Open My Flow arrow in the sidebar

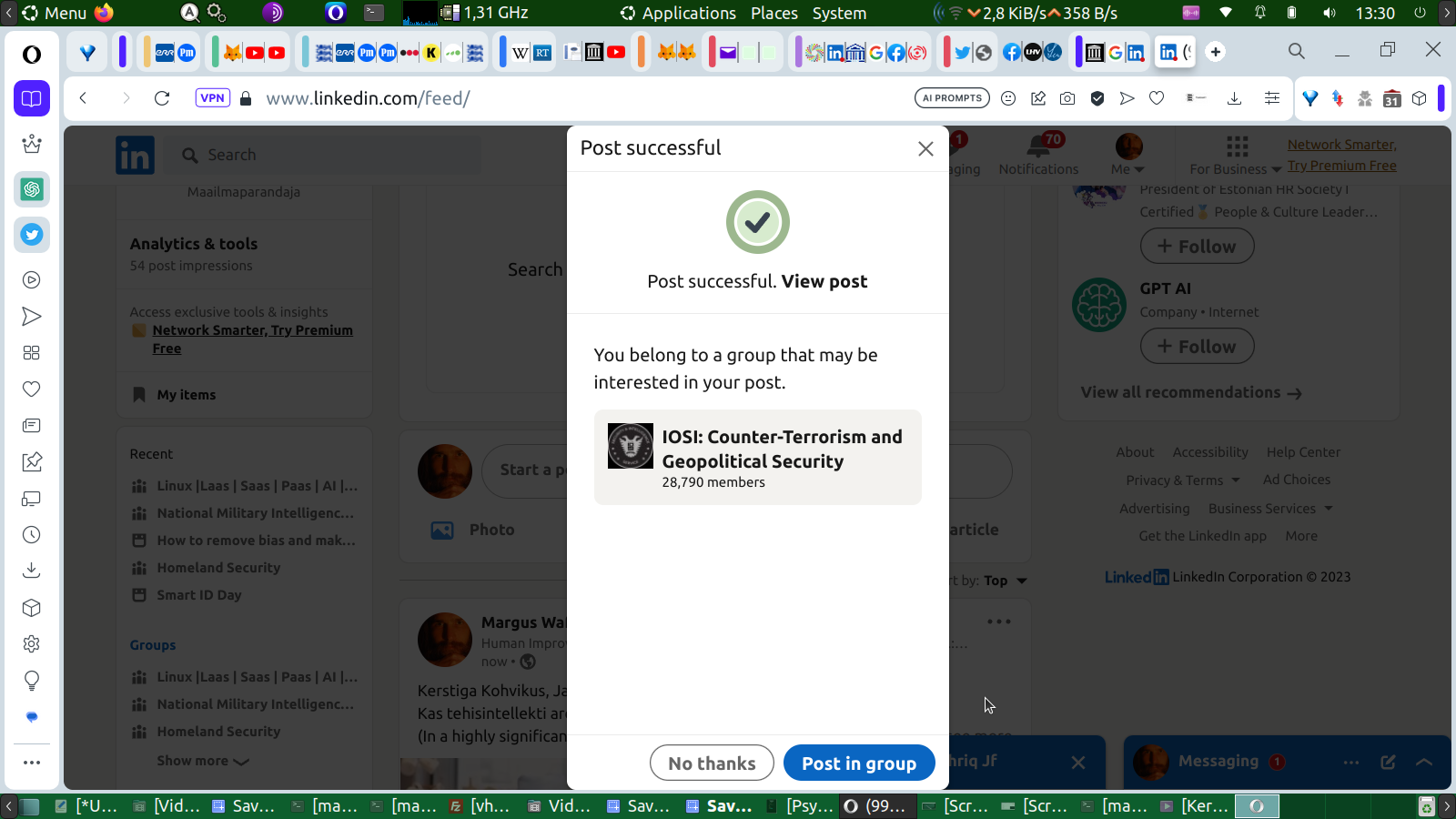coord(32,317)
